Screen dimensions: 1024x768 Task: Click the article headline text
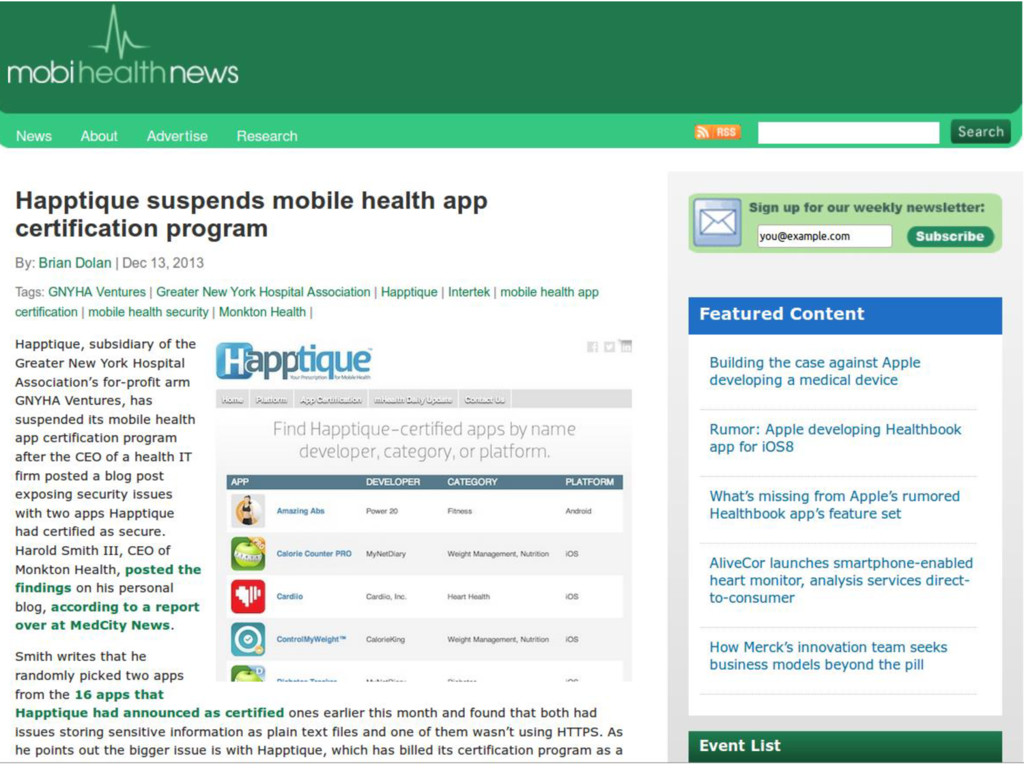coord(251,214)
